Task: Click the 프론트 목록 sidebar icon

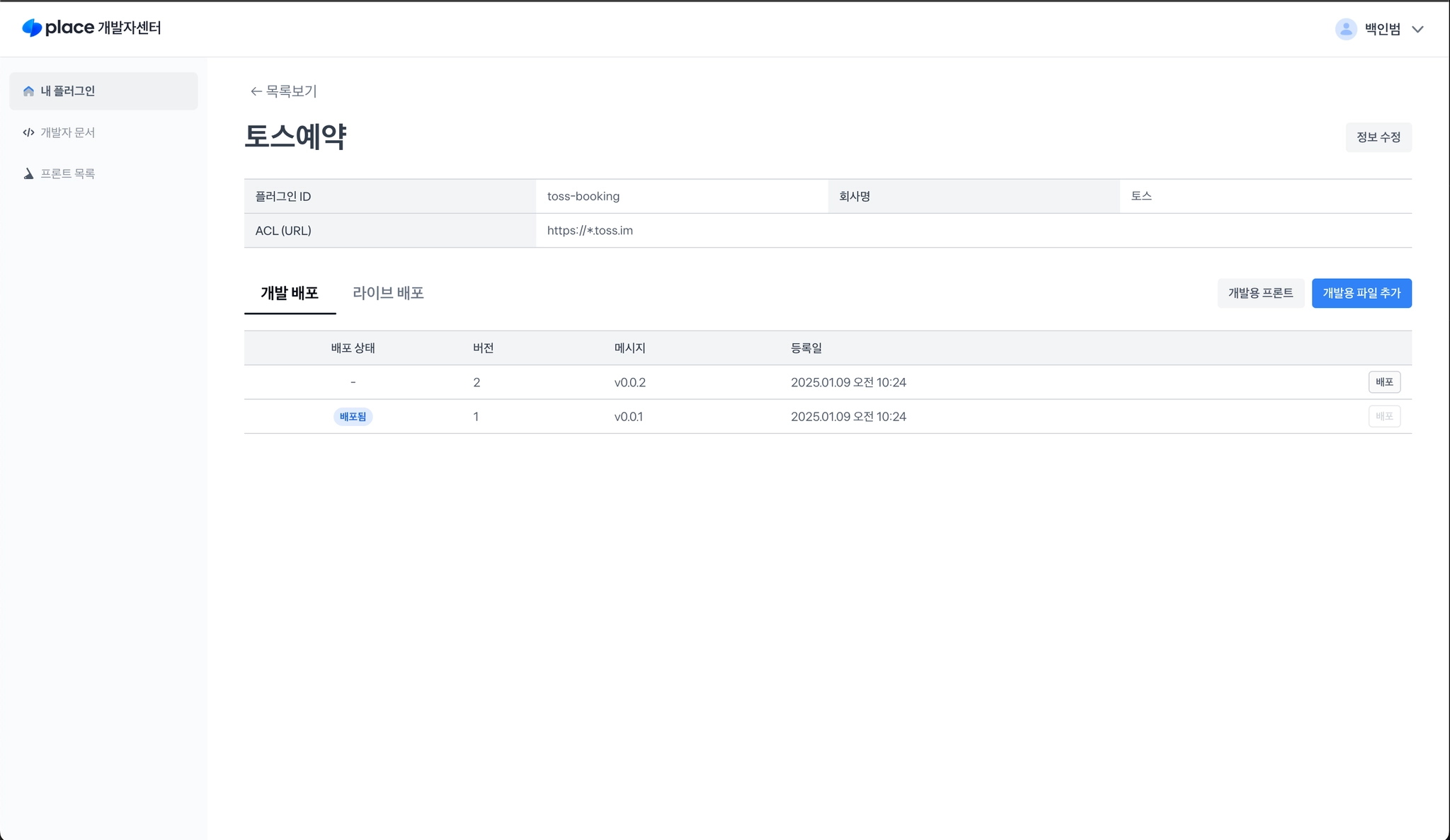Action: pyautogui.click(x=28, y=174)
